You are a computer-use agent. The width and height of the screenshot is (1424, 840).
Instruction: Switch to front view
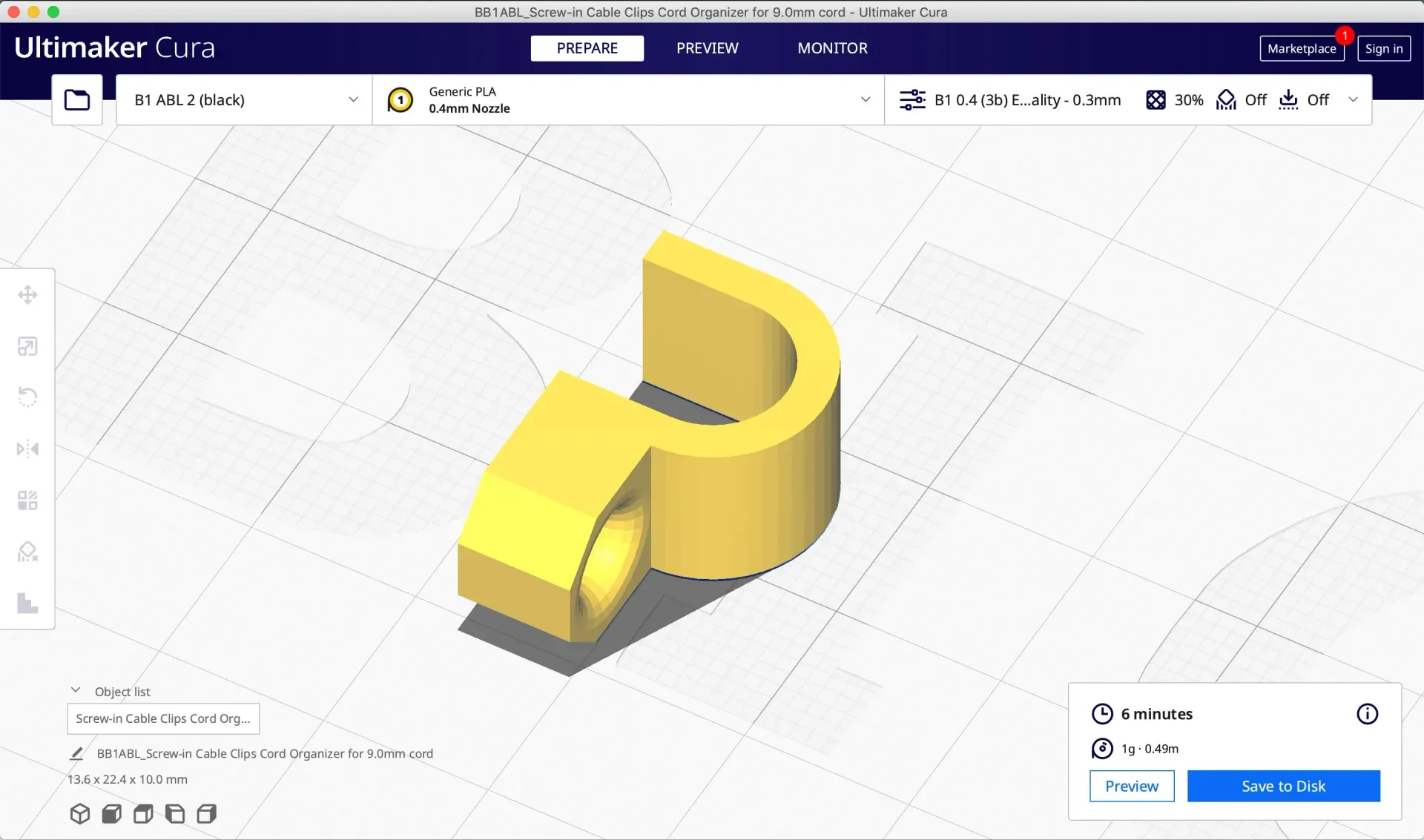112,814
